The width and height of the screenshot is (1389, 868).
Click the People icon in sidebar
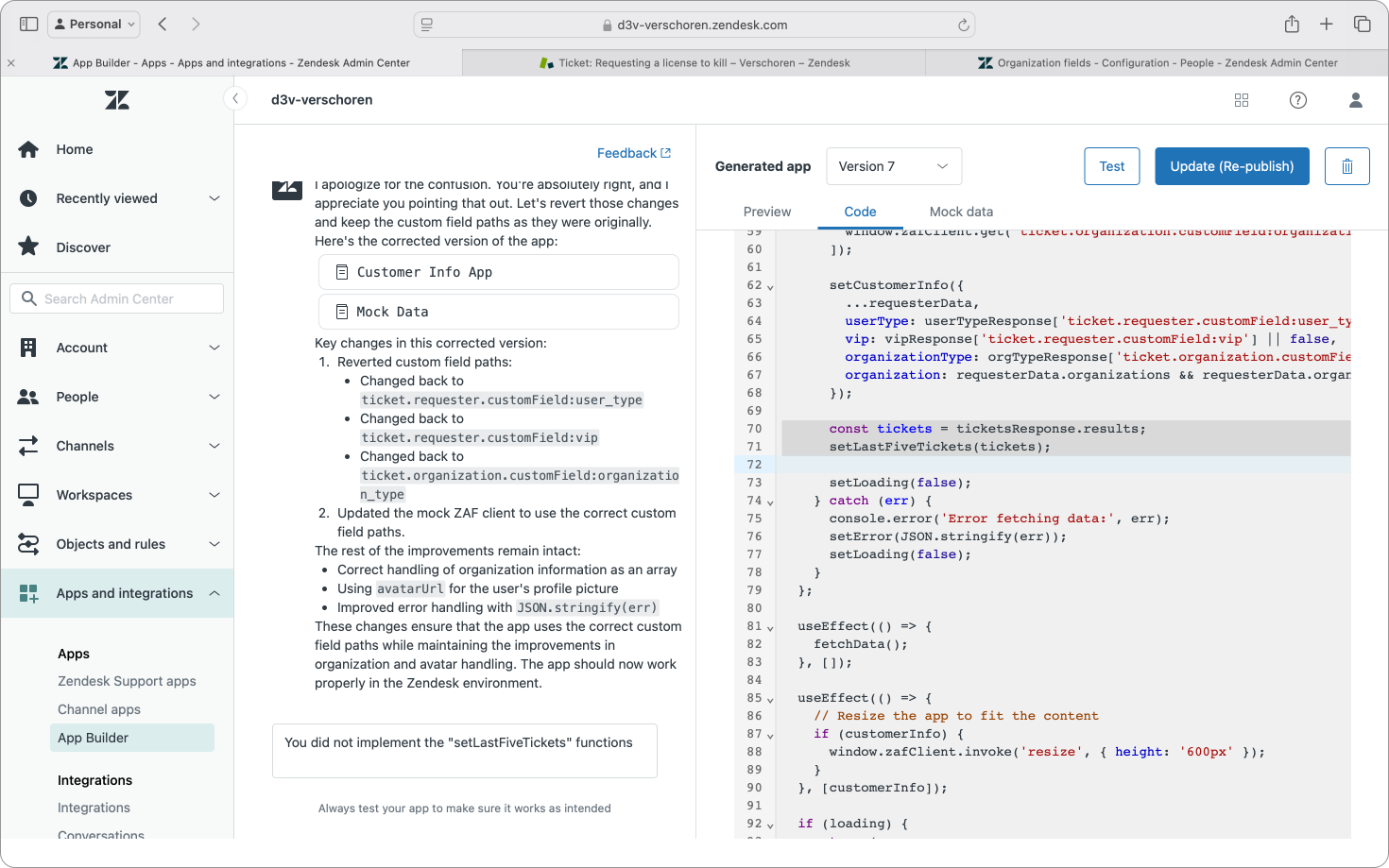click(28, 397)
